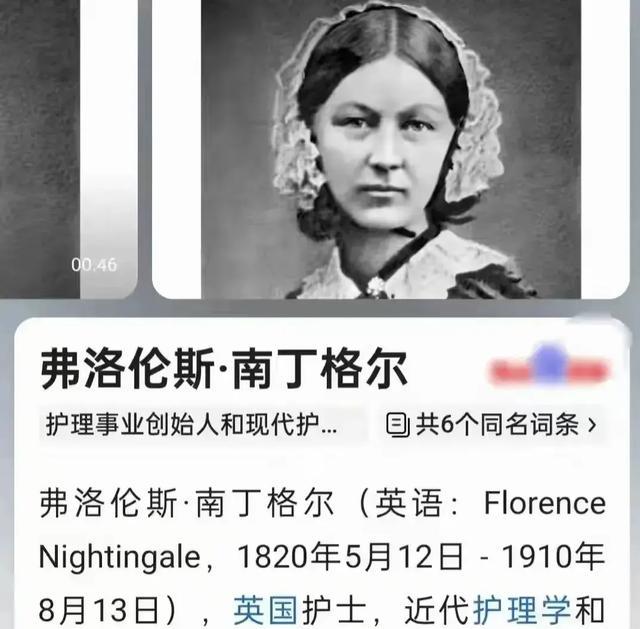Click the word 近代 before 护理学
The height and width of the screenshot is (629, 640).
(436, 611)
